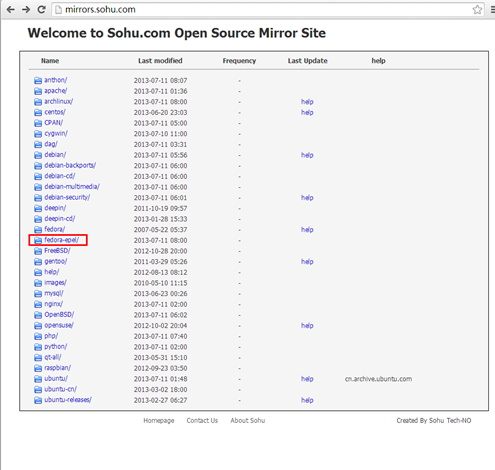Open the centos/ directory link

(55, 112)
